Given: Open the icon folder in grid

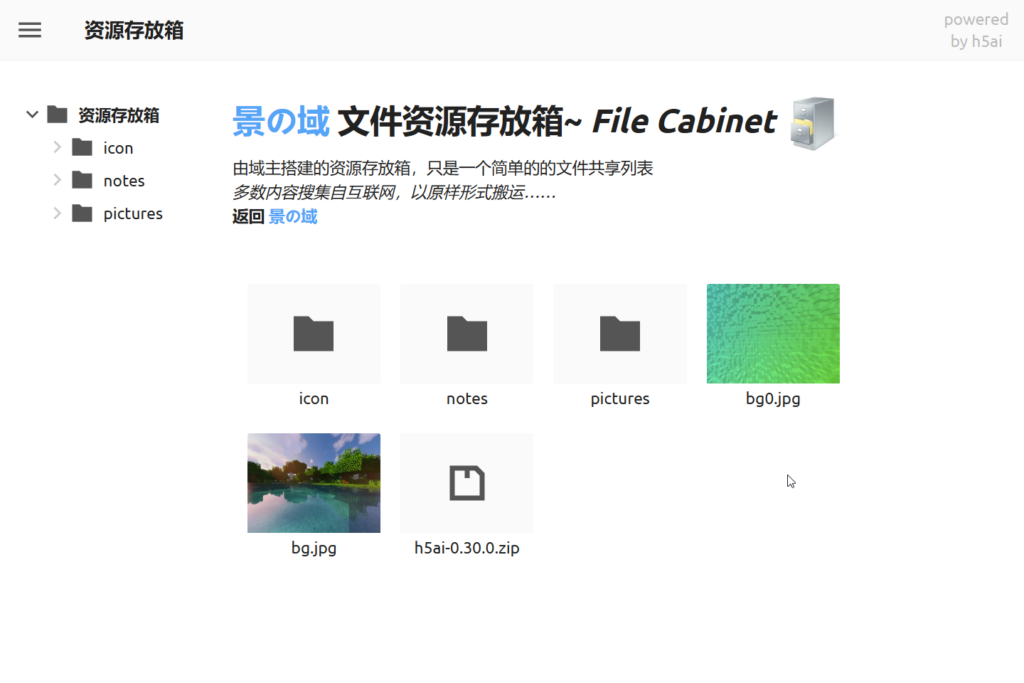Looking at the screenshot, I should click(x=313, y=334).
